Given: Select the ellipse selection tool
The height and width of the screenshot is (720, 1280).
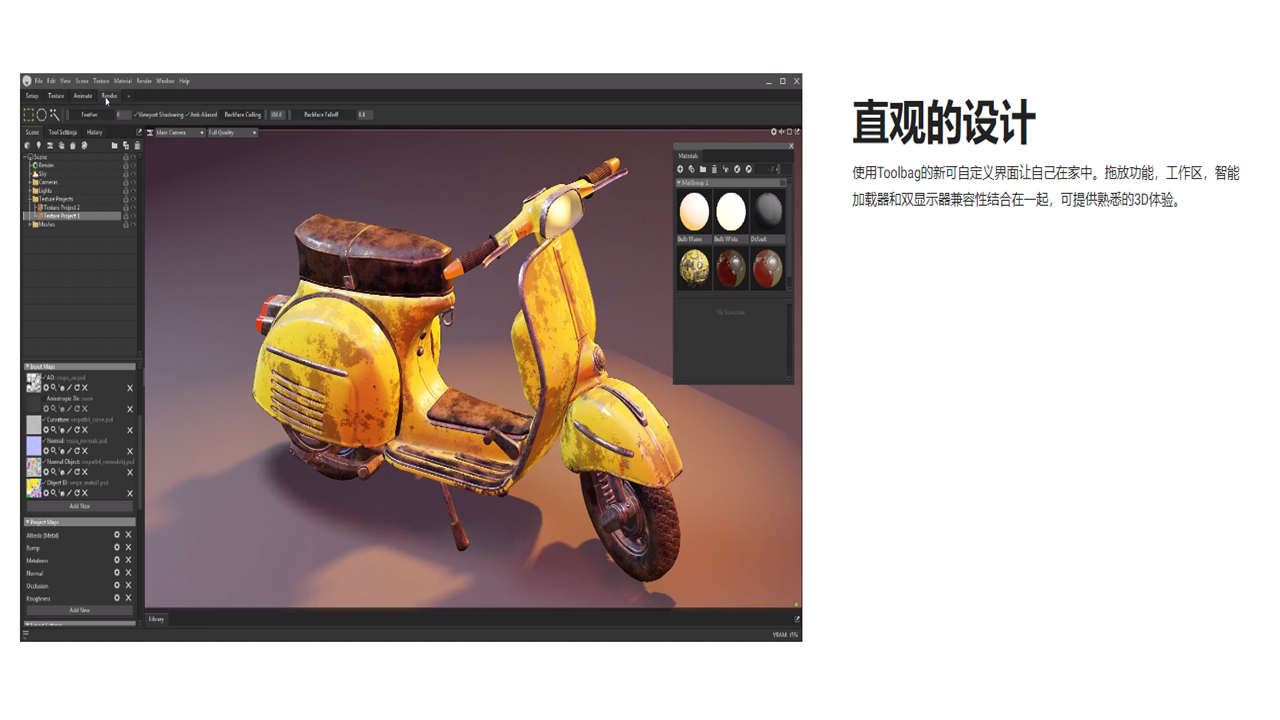Looking at the screenshot, I should coord(42,115).
